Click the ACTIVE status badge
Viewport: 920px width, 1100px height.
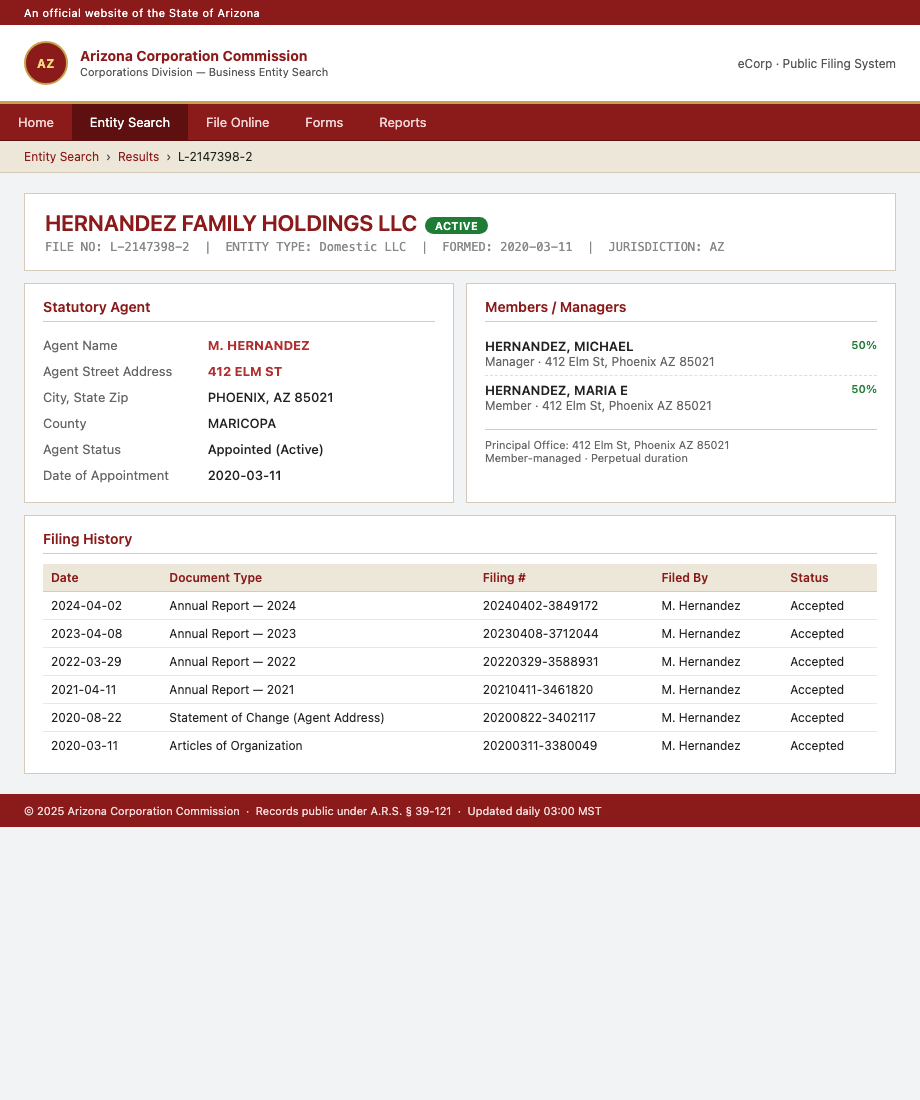tap(456, 225)
